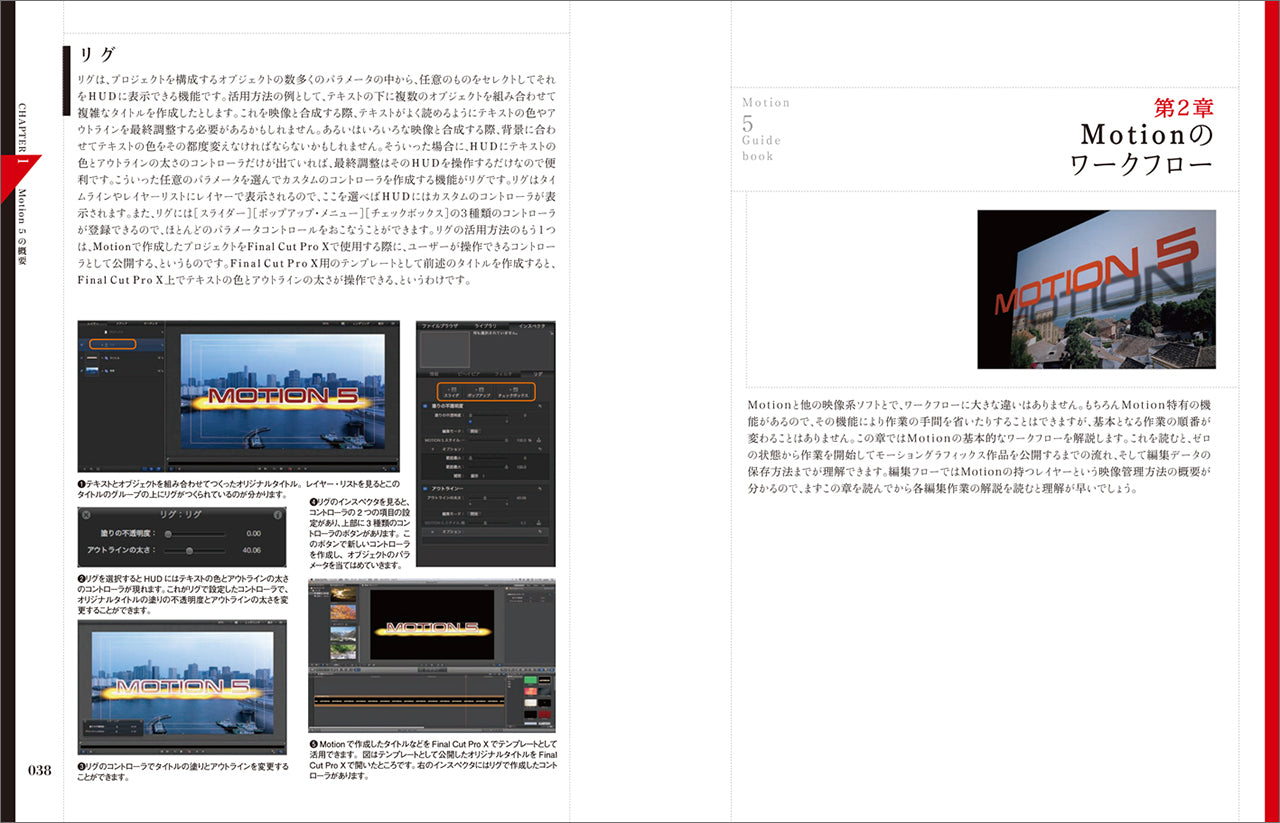Viewport: 1280px width, 823px height.
Task: Select the sunset clip thumbnail in Final Cut browser
Action: [343, 594]
